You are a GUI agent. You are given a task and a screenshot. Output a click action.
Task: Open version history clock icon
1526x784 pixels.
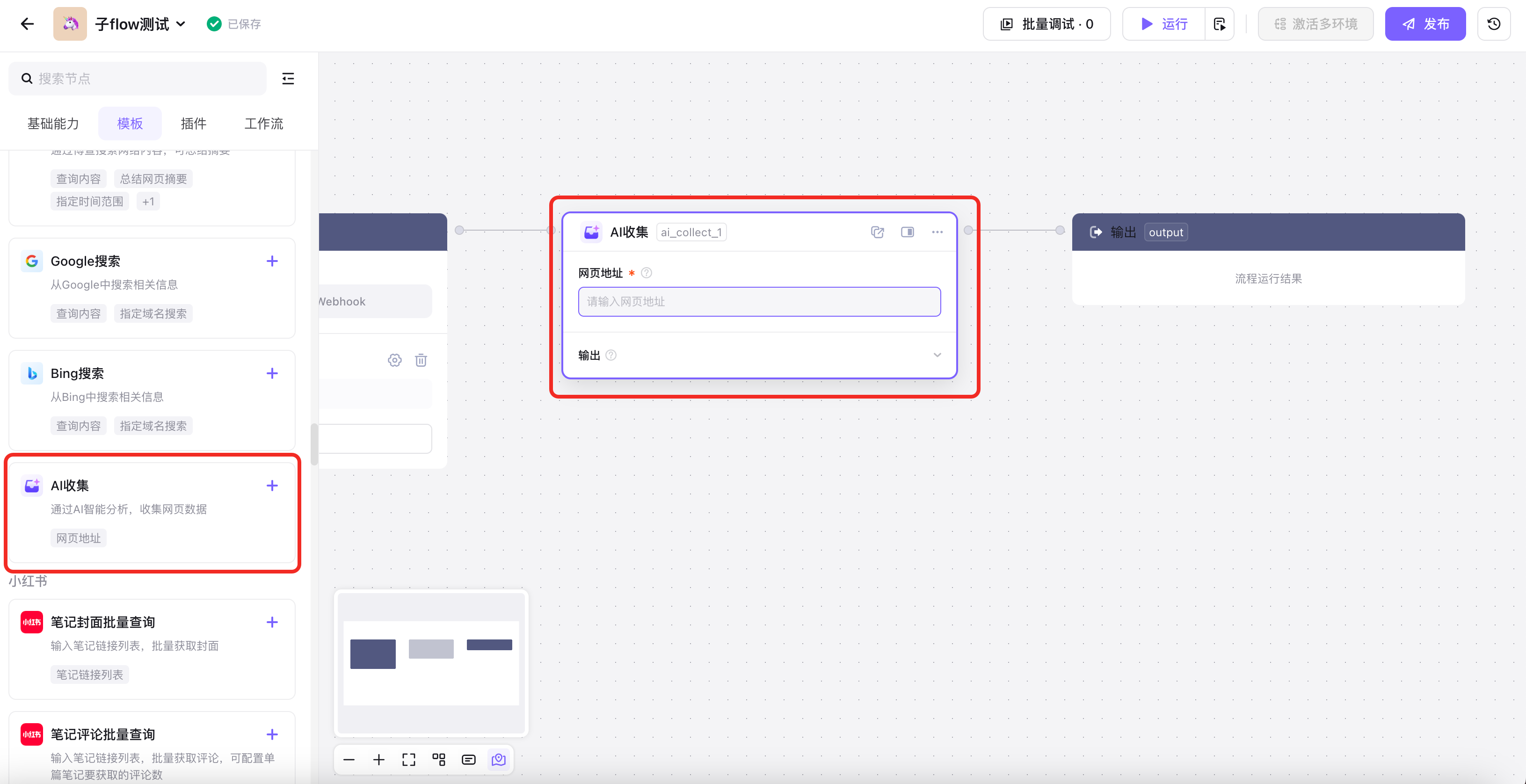[x=1494, y=24]
